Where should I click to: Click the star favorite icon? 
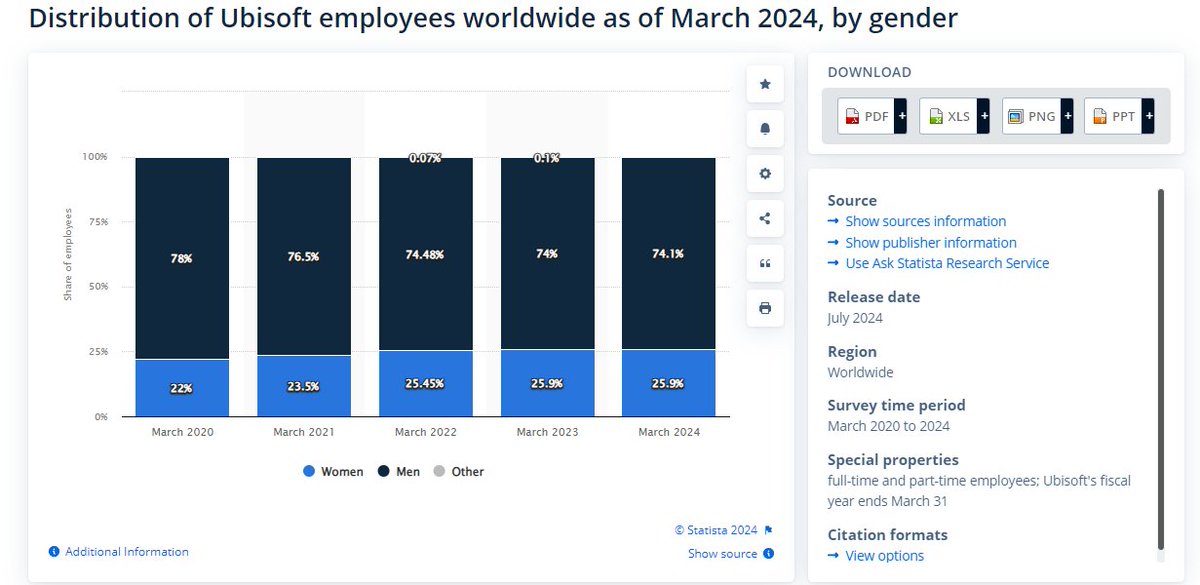coord(765,84)
